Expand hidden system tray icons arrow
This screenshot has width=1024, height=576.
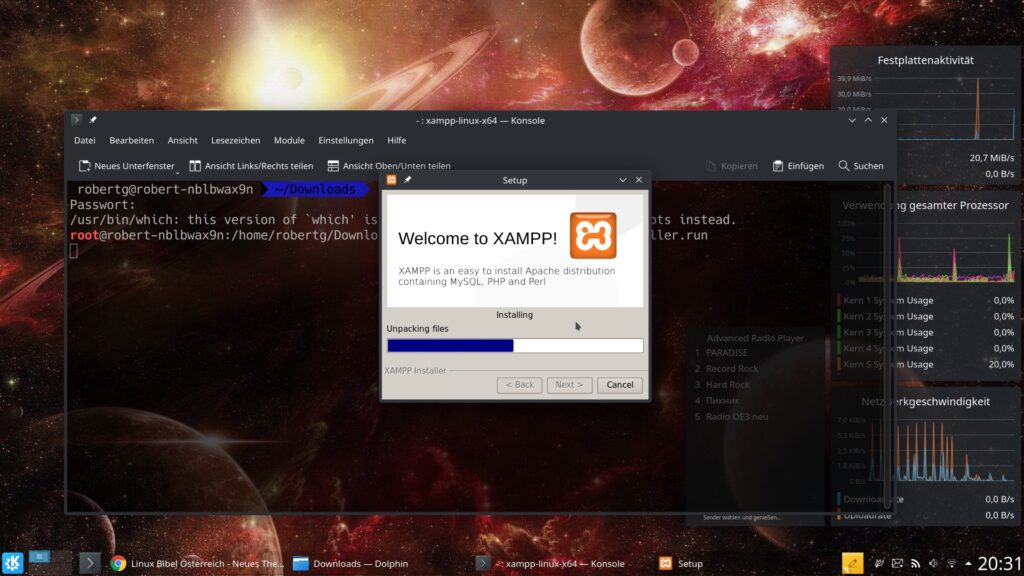(x=968, y=563)
